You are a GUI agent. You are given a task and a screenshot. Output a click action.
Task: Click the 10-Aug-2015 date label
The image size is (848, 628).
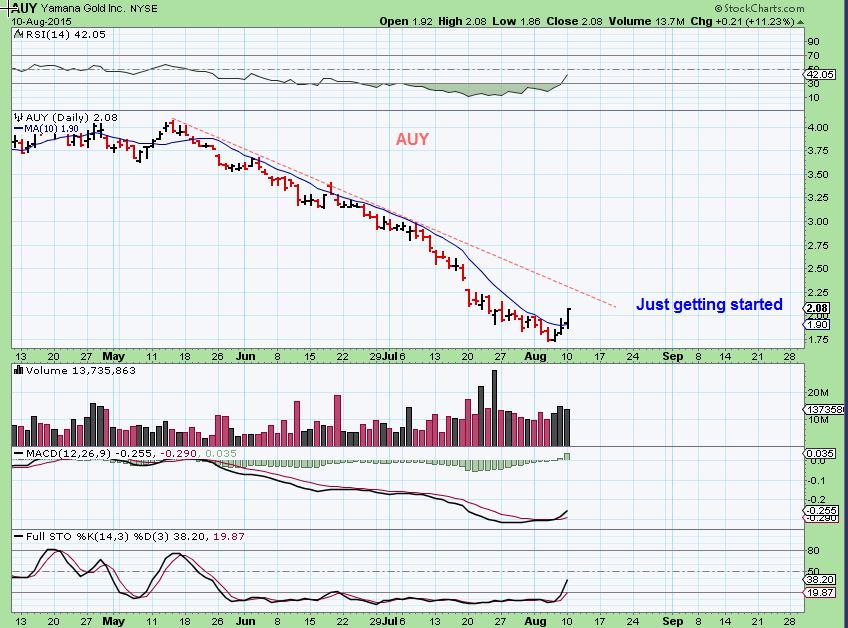point(42,22)
